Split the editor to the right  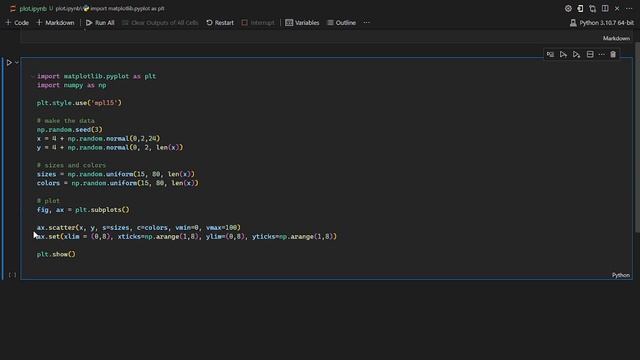click(605, 8)
